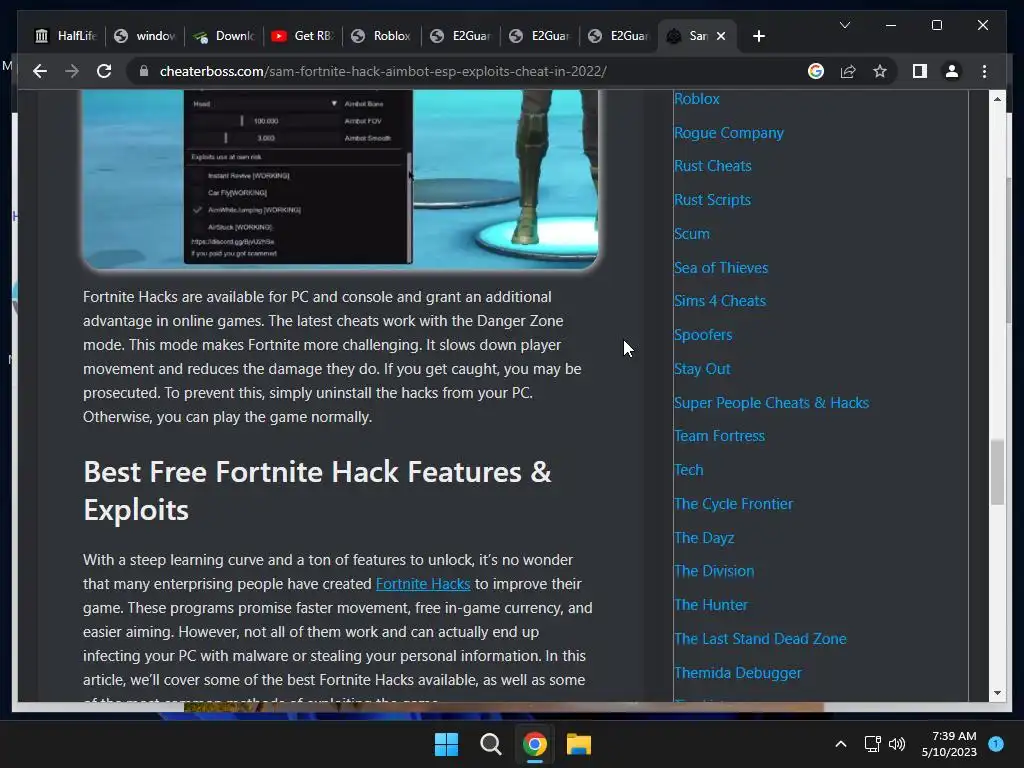
Task: Open The Last Stand Dead Zone link
Action: [x=760, y=639]
